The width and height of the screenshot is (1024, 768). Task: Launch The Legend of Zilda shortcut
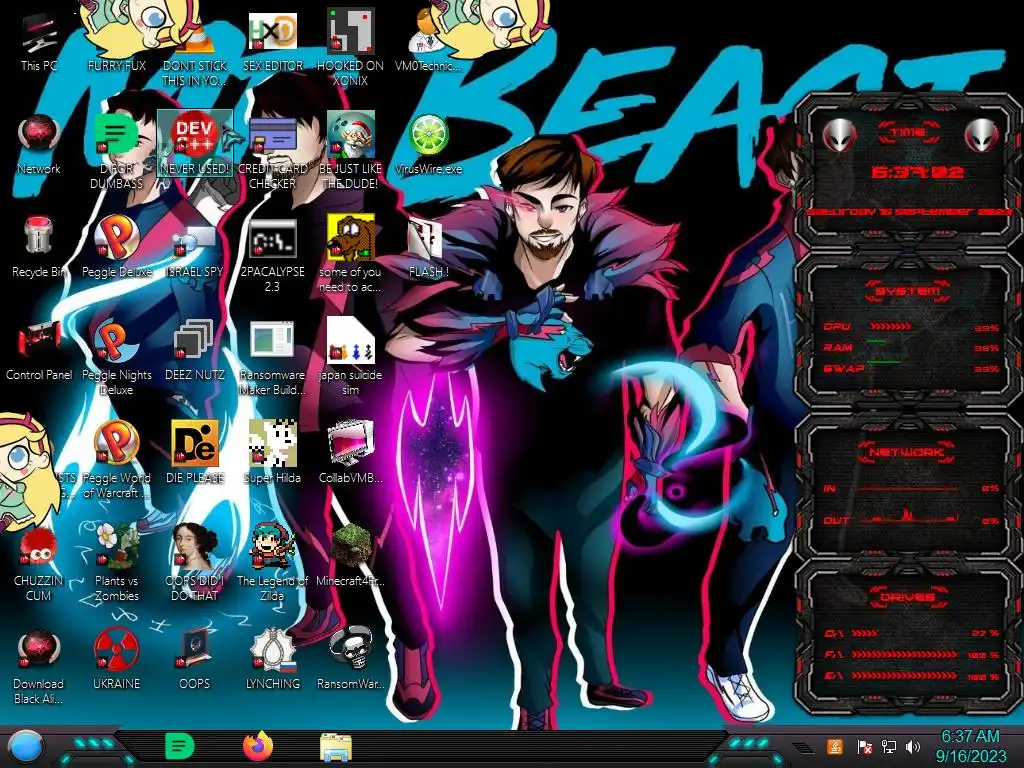point(273,564)
